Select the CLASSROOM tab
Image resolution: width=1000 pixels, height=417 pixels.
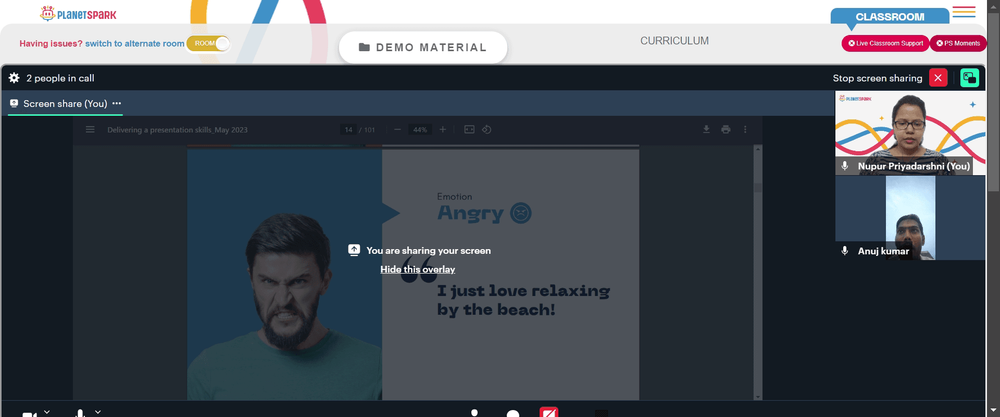pyautogui.click(x=890, y=17)
